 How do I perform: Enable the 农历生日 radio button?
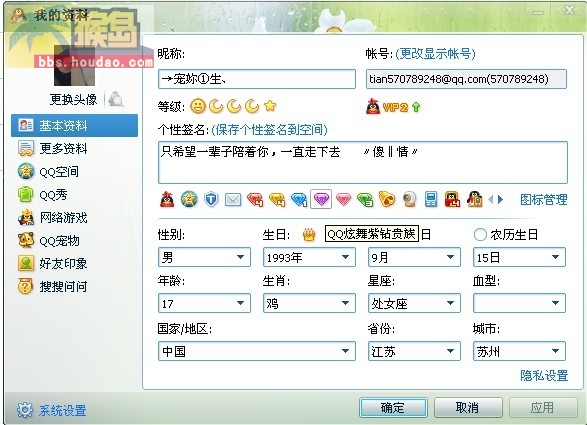coord(480,235)
